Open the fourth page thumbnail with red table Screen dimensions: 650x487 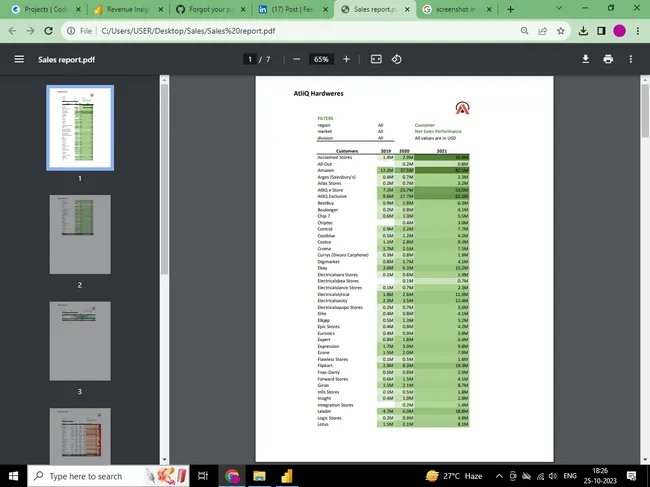(80, 436)
